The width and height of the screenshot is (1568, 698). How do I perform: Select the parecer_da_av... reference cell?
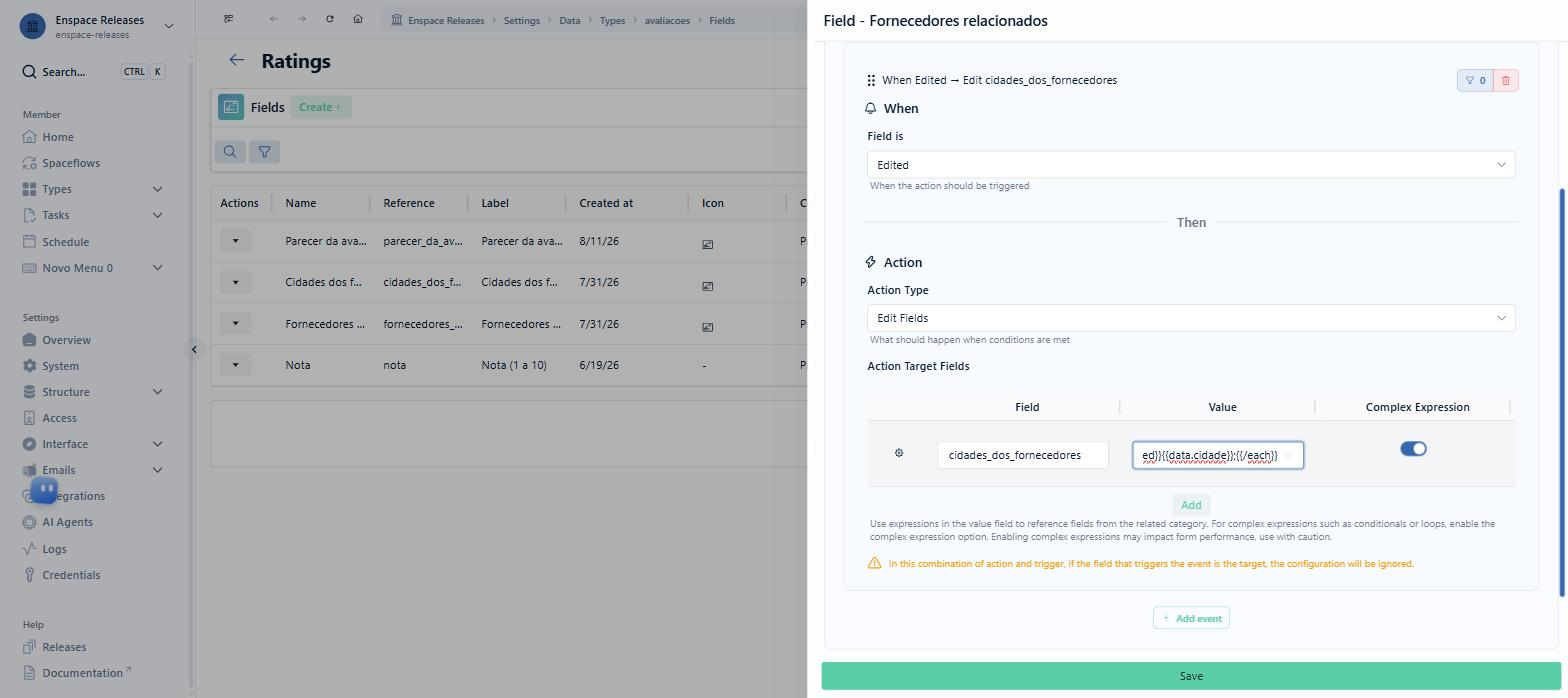coord(422,241)
